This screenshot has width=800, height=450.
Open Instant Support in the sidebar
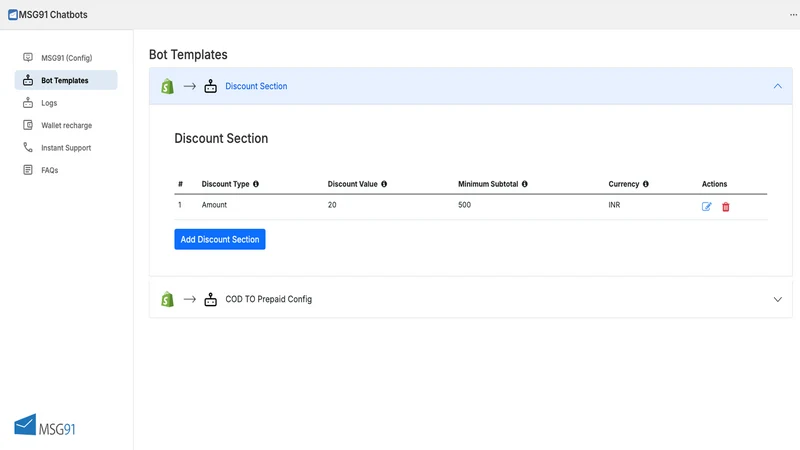[x=66, y=147]
